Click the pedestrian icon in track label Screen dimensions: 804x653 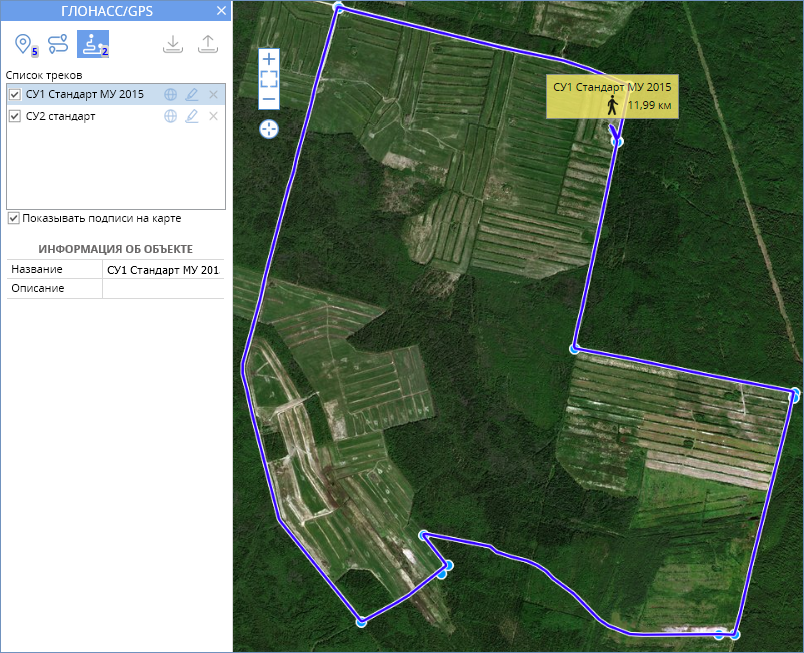612,106
